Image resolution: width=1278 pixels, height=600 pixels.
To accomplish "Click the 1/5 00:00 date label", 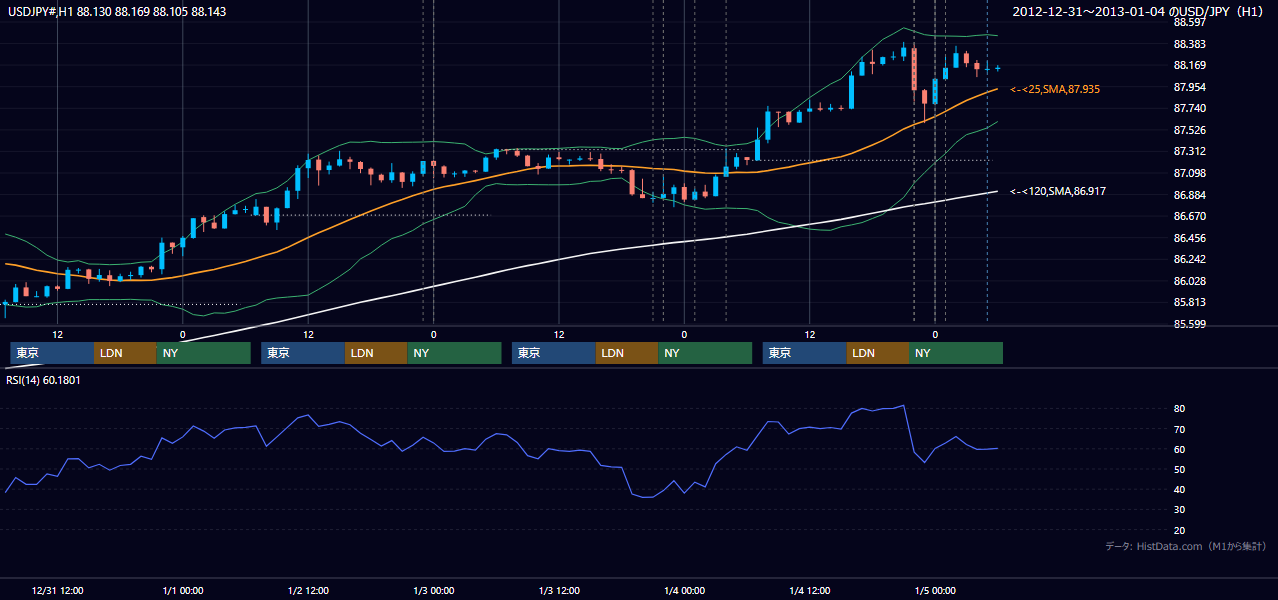I will (935, 590).
